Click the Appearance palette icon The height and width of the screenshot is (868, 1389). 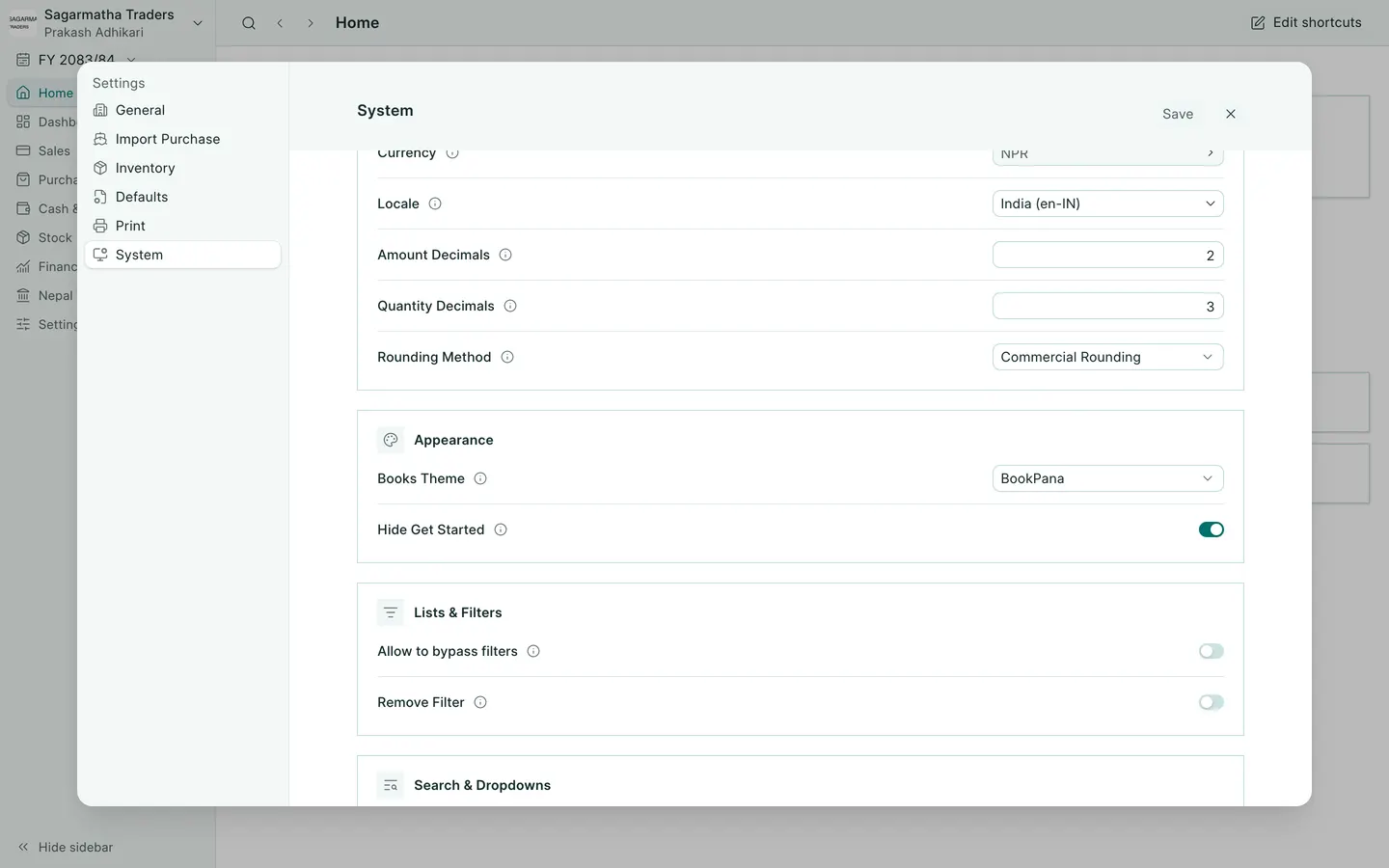click(x=391, y=440)
